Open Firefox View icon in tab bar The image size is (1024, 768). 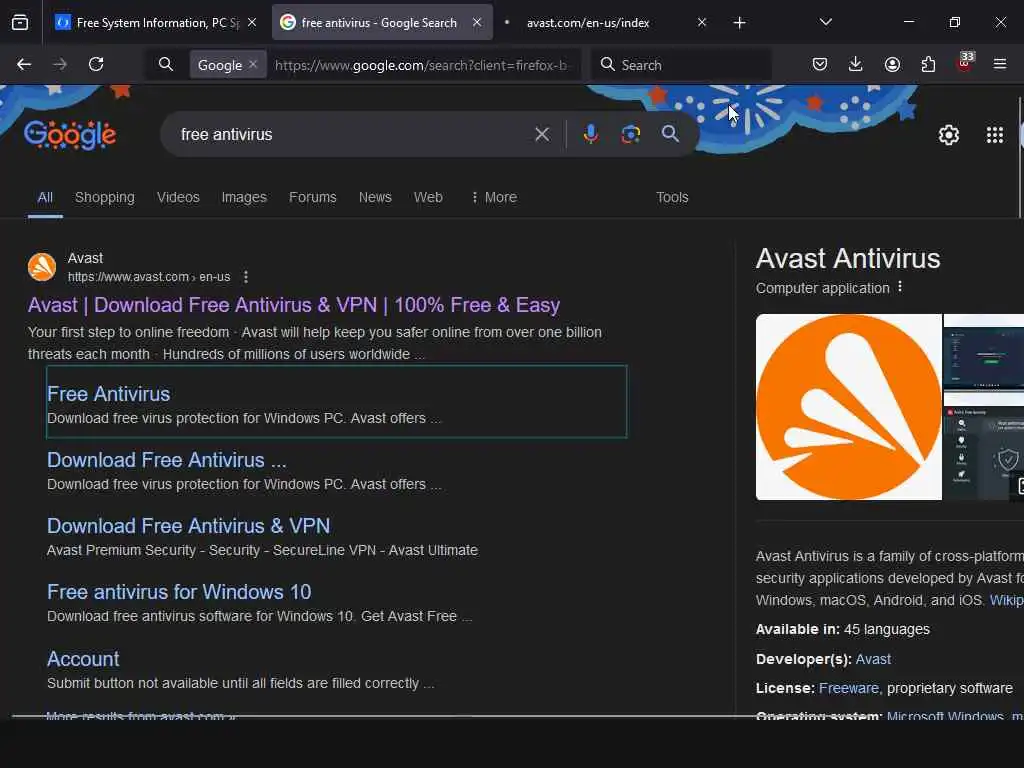point(20,23)
